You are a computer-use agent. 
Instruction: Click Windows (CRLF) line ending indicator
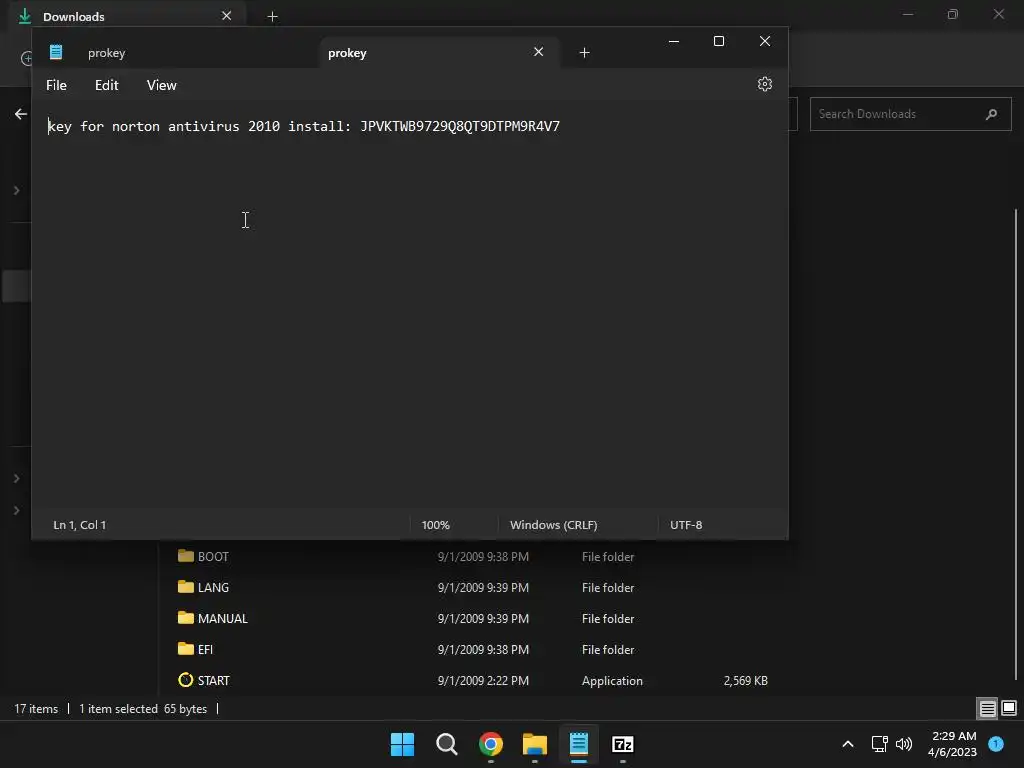pos(554,525)
